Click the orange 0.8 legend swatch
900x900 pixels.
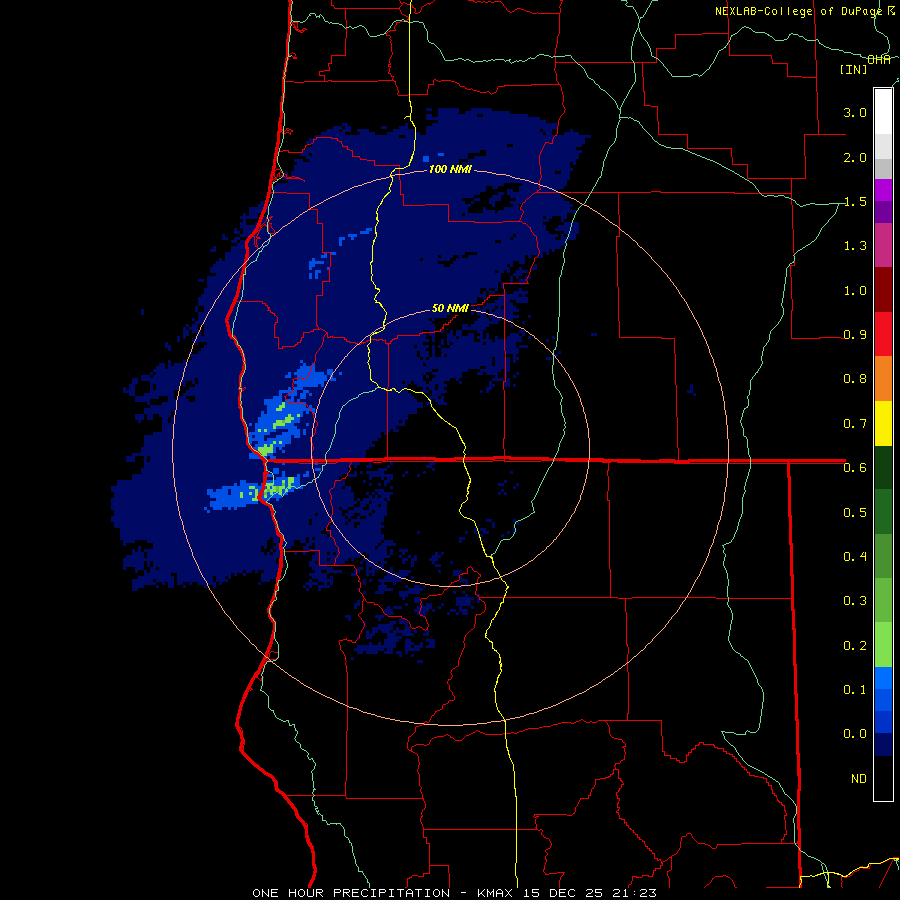pos(883,378)
